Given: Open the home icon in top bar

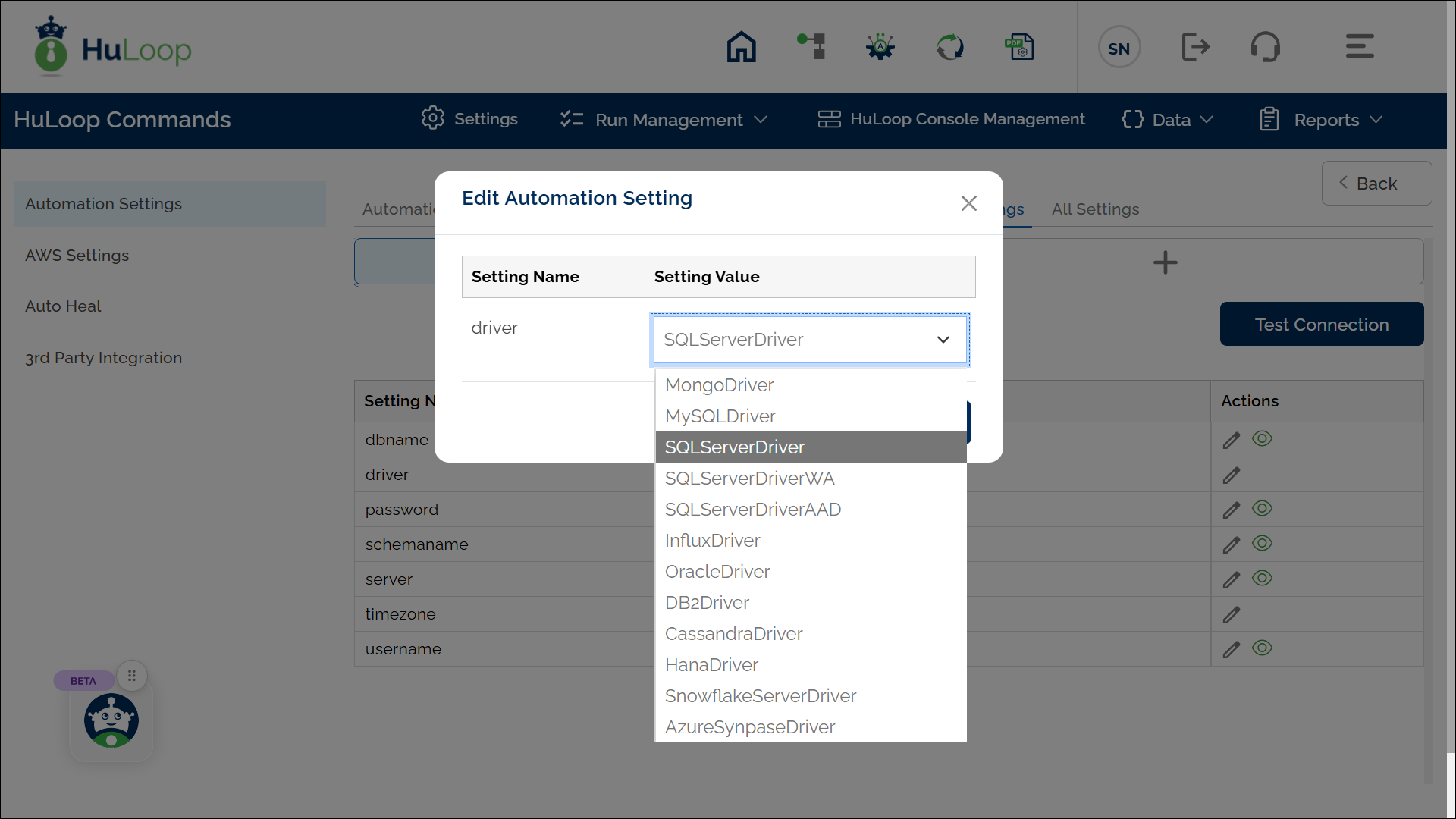Looking at the screenshot, I should [741, 47].
